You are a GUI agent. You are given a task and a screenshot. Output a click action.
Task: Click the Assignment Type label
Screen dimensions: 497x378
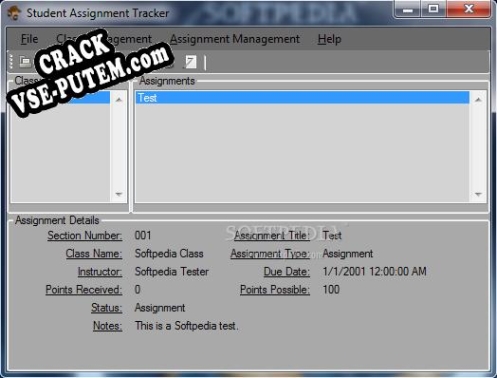click(x=270, y=254)
